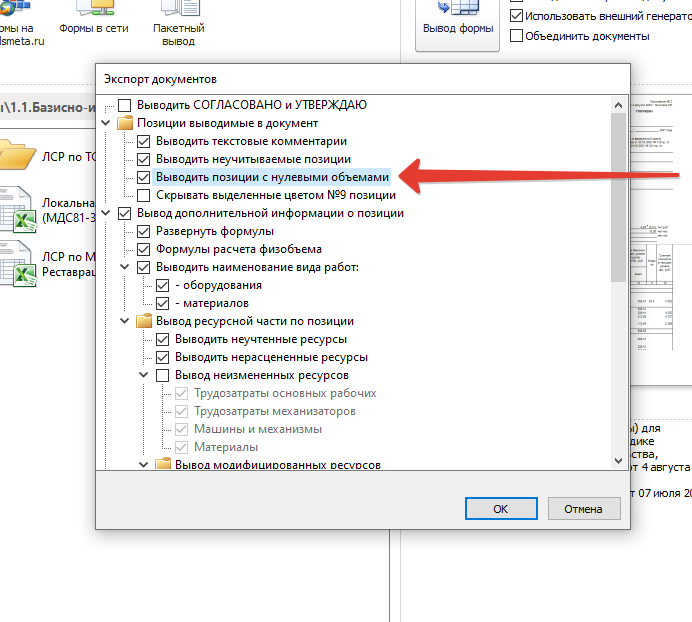This screenshot has height=622, width=692.
Task: Uncheck Выводить неучитываемые позиции
Action: (x=143, y=159)
